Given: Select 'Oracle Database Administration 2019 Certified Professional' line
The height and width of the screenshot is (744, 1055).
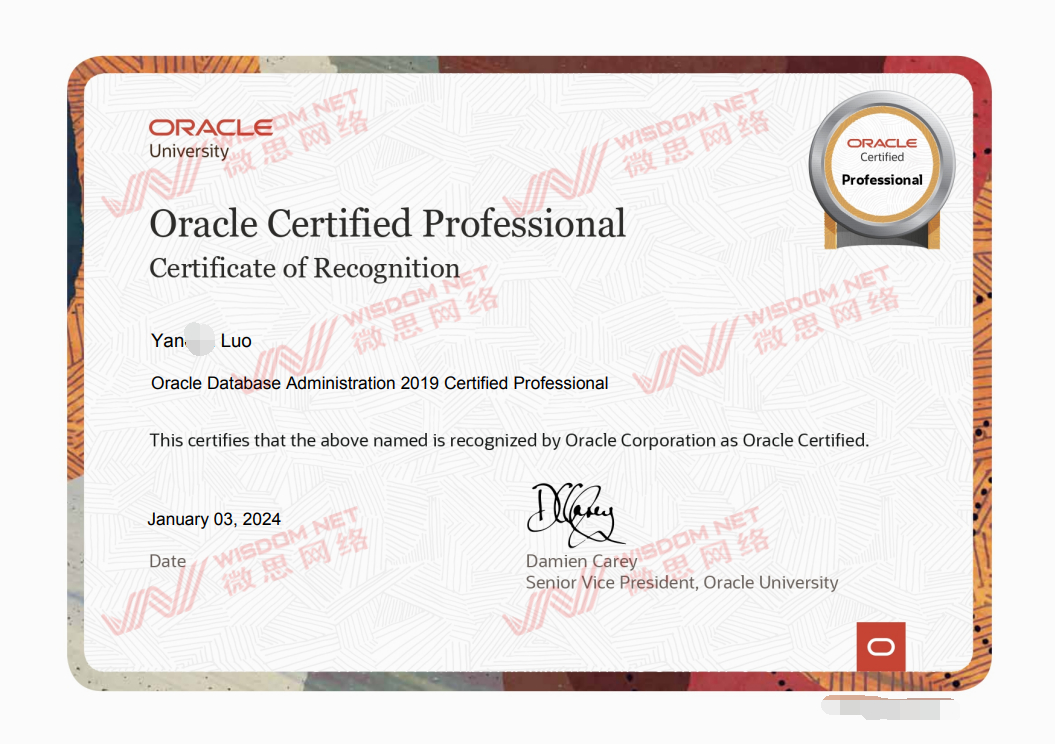Looking at the screenshot, I should click(x=379, y=383).
